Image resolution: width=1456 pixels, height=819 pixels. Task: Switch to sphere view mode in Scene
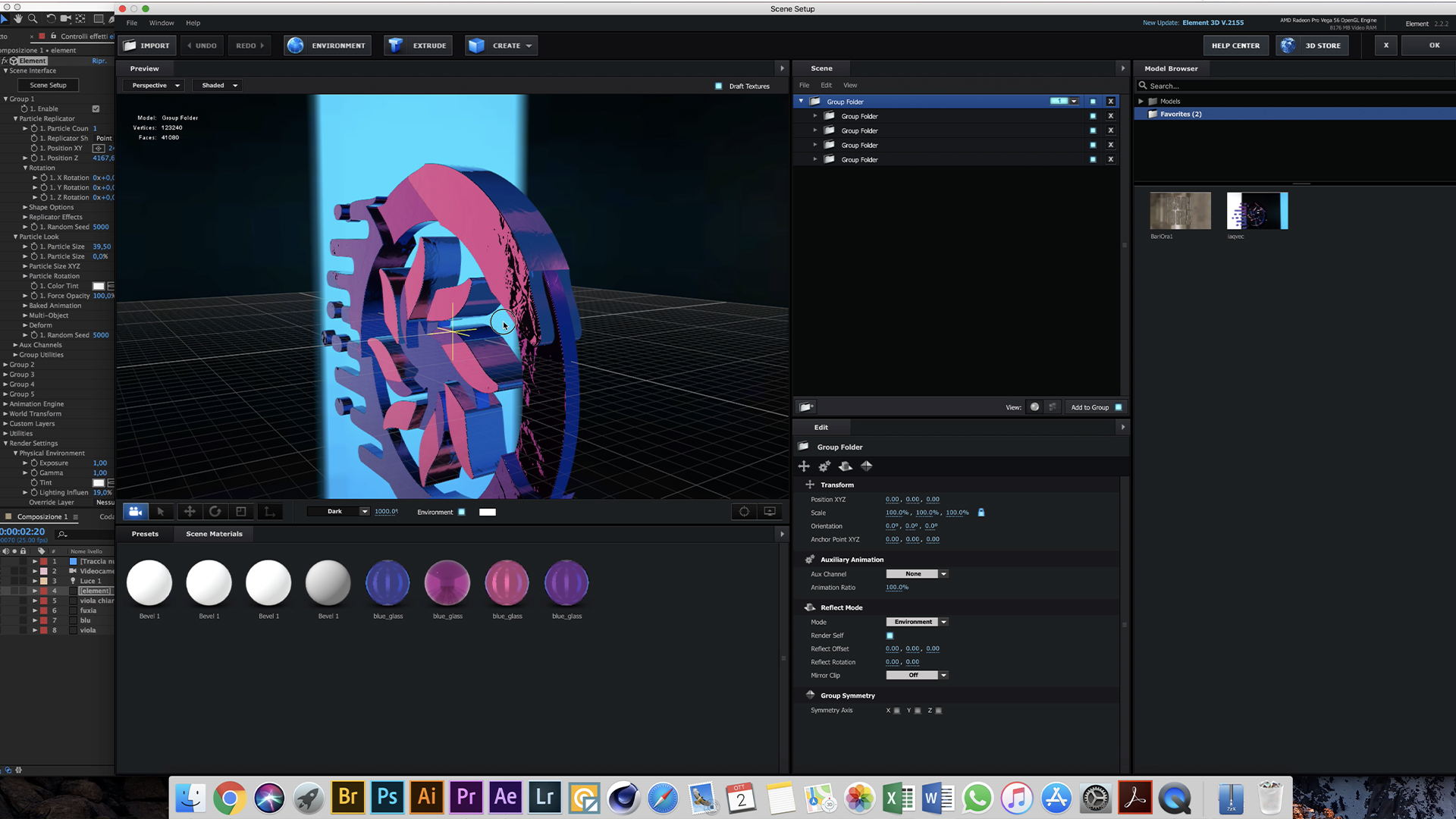click(1034, 407)
